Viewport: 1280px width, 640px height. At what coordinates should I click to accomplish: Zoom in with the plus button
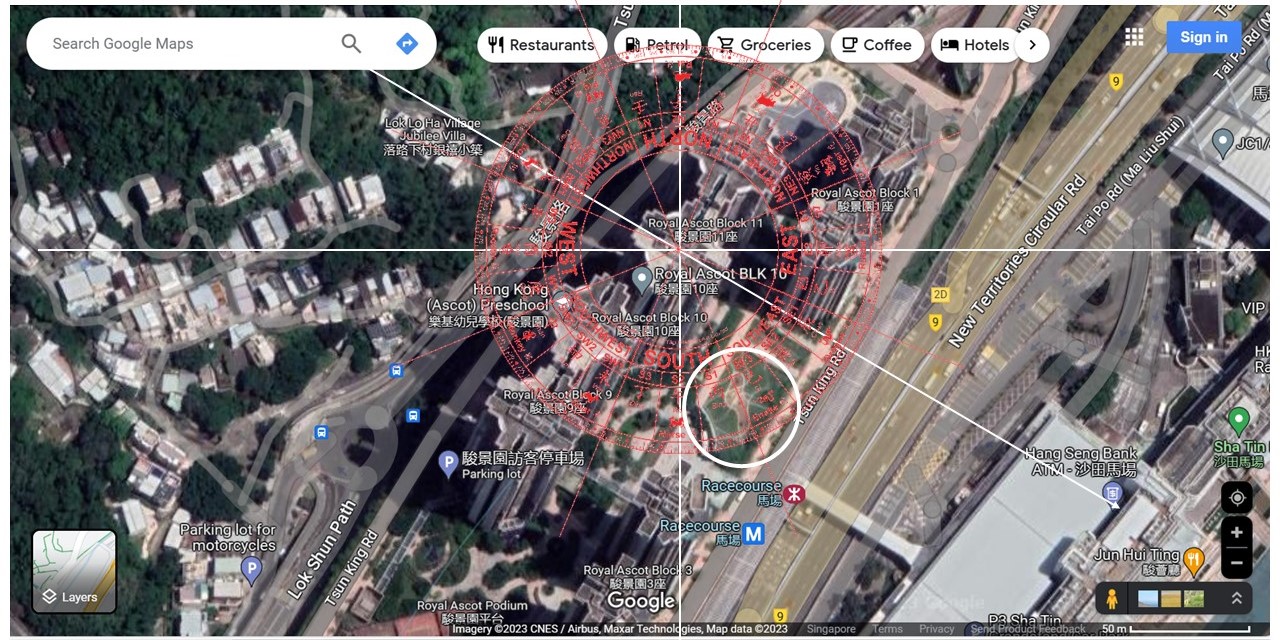click(x=1236, y=532)
